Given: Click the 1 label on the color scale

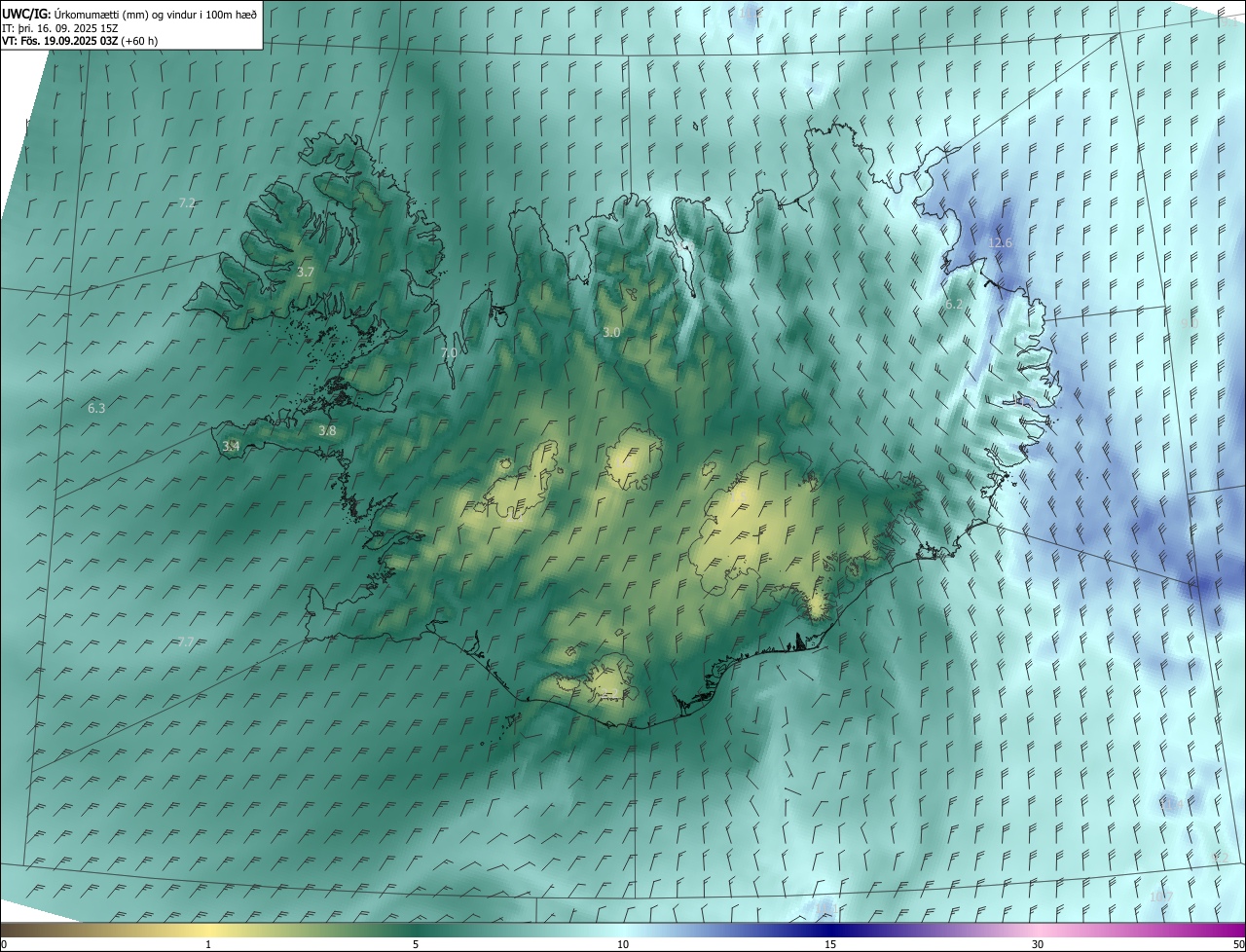Looking at the screenshot, I should pyautogui.click(x=208, y=944).
